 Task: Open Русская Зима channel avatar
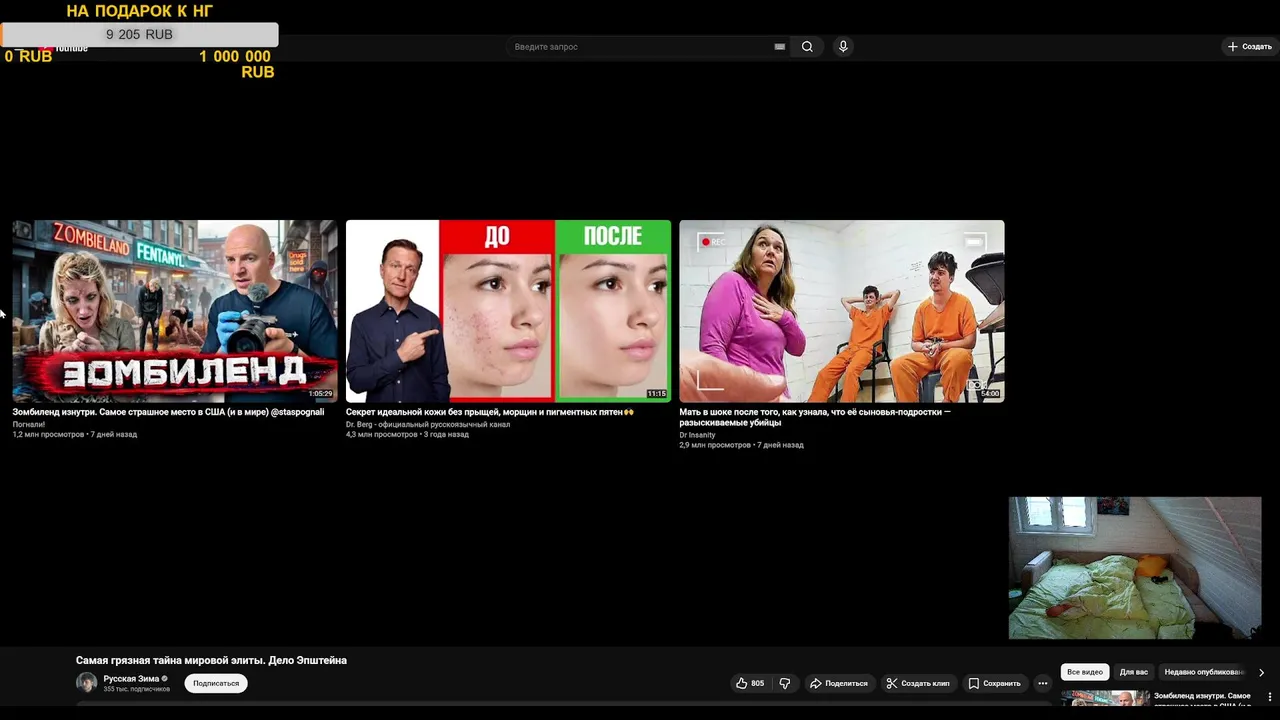click(87, 683)
